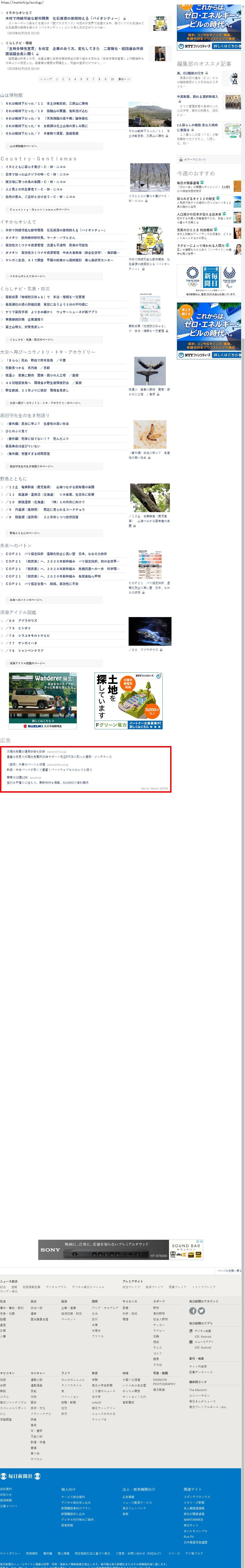The width and height of the screenshot is (245, 1568).
Task: Open それは戦時下だった／１０ article
Action: (47, 111)
